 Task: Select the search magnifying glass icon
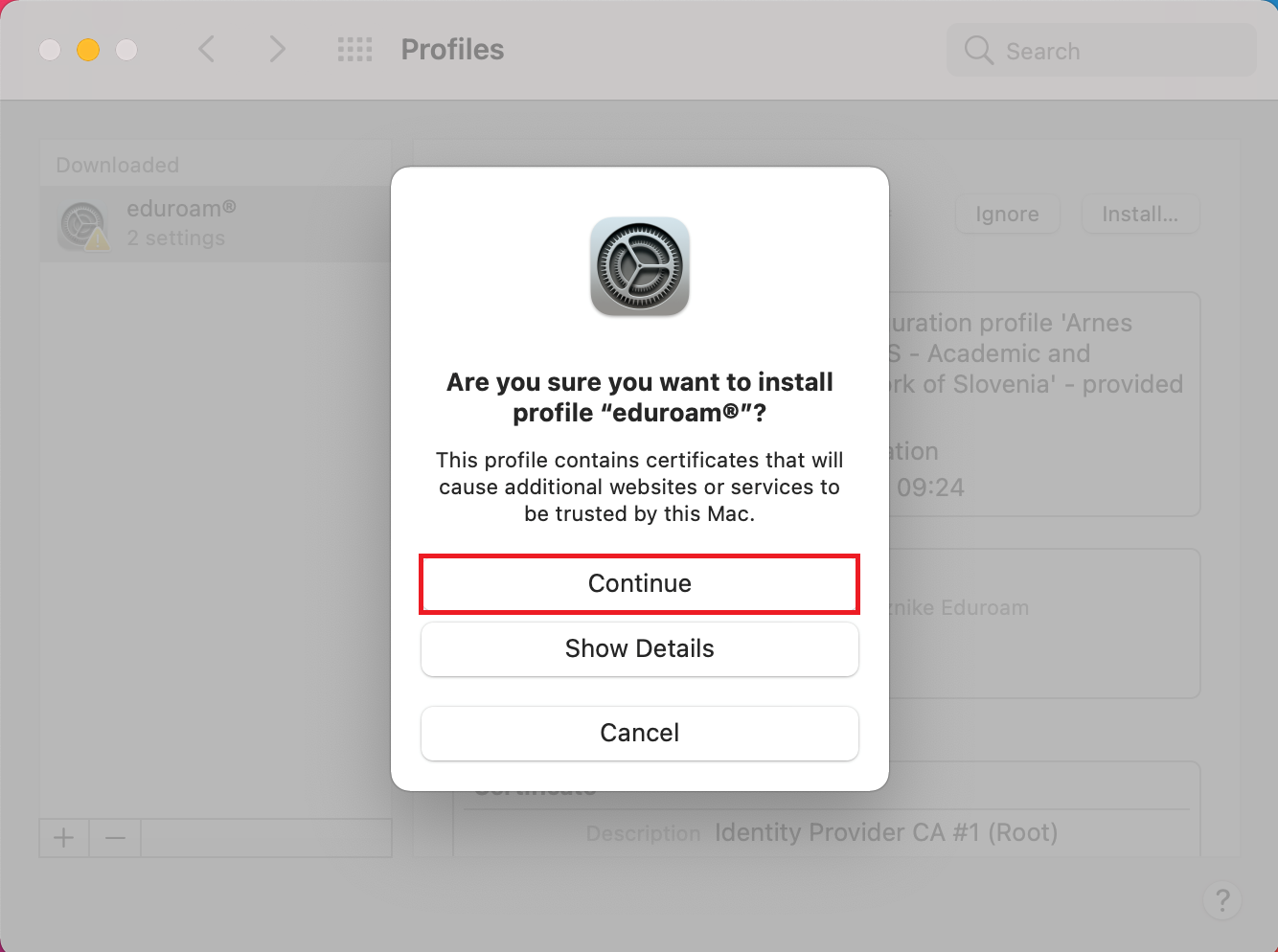[978, 50]
